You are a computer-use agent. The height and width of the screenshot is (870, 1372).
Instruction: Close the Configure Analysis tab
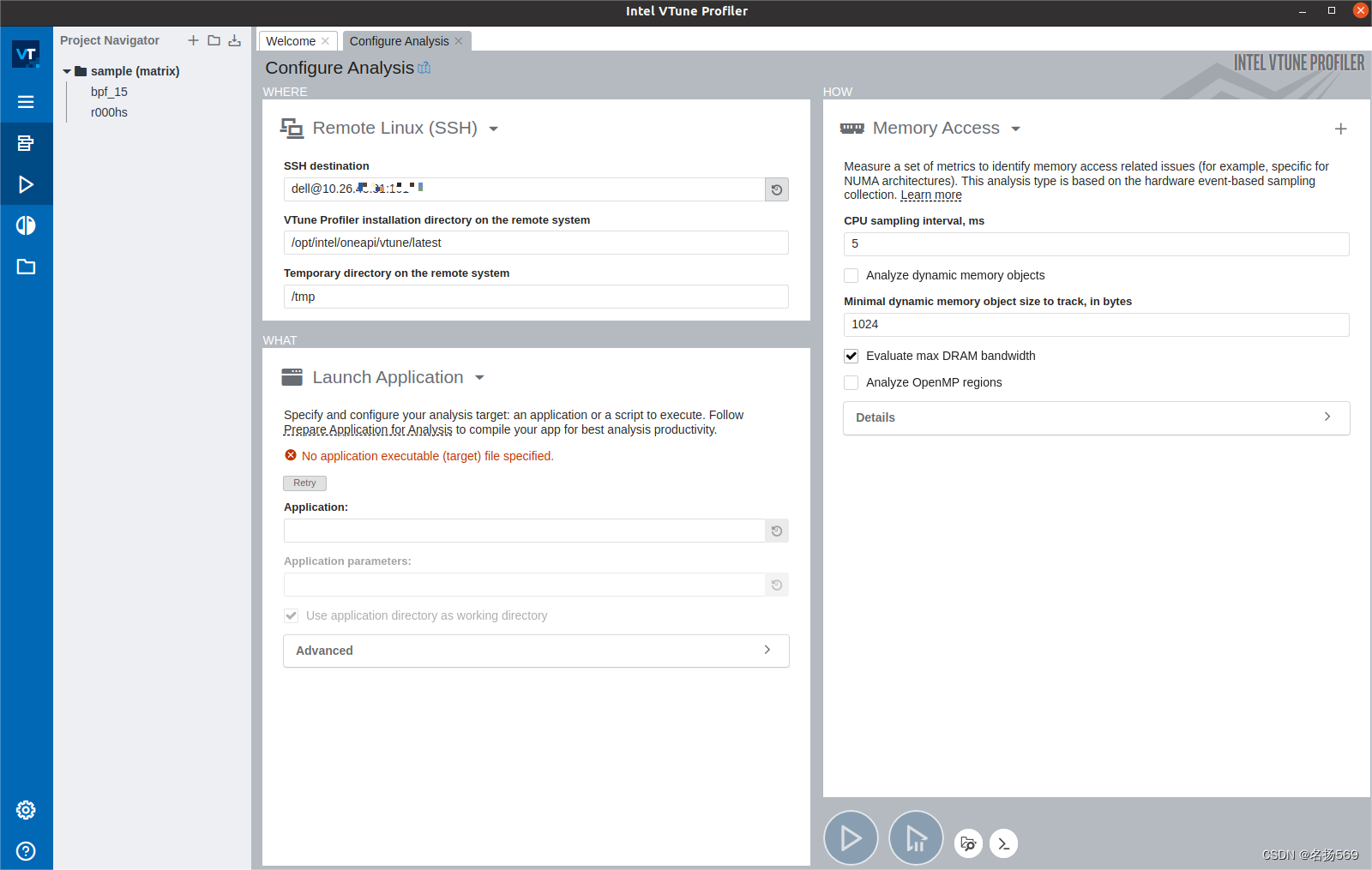tap(459, 41)
